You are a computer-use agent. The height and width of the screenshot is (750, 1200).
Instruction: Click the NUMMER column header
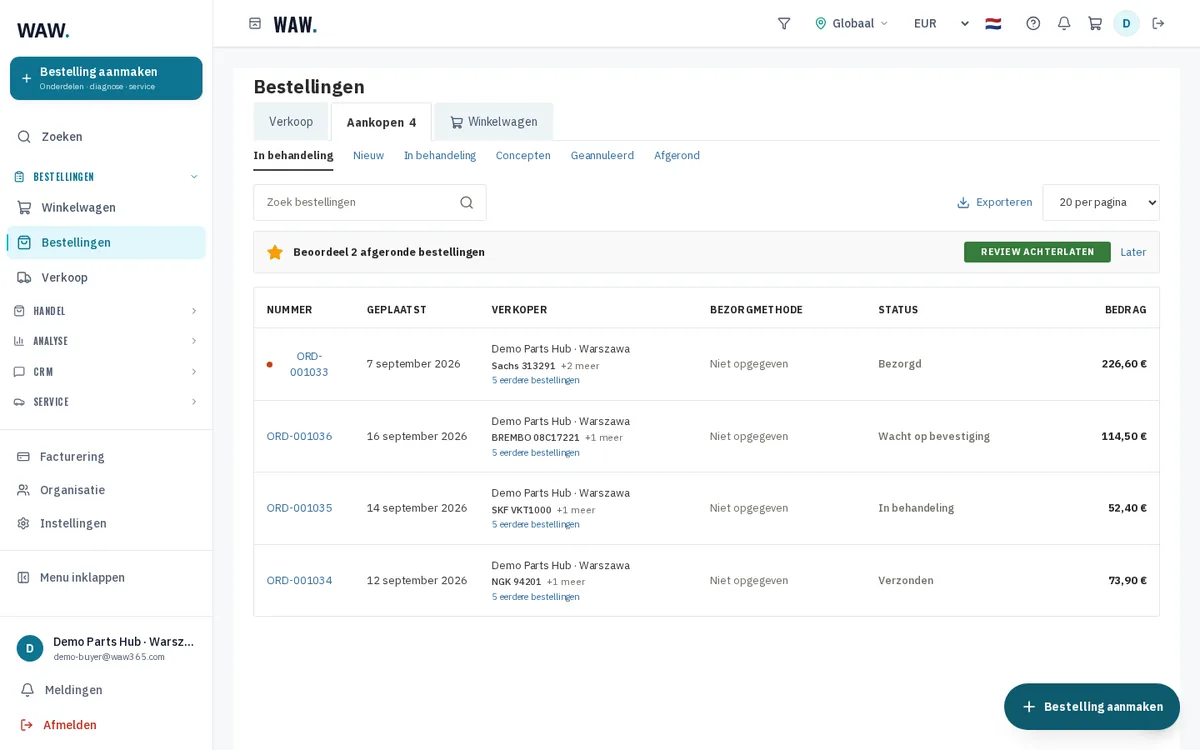click(x=289, y=310)
